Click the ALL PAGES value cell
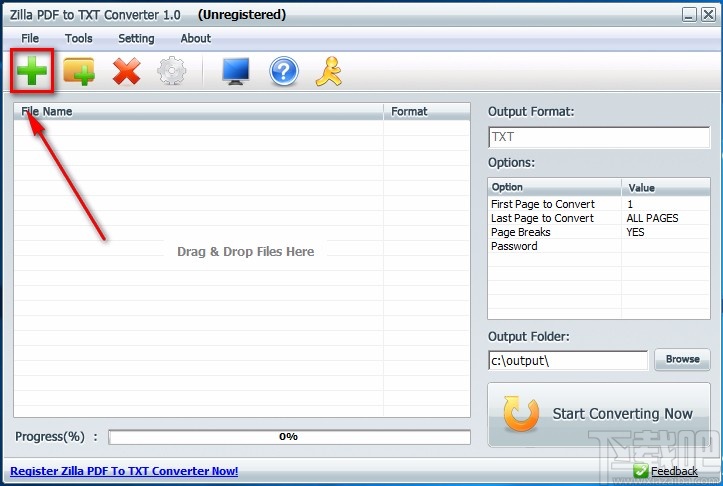723x486 pixels. [652, 218]
